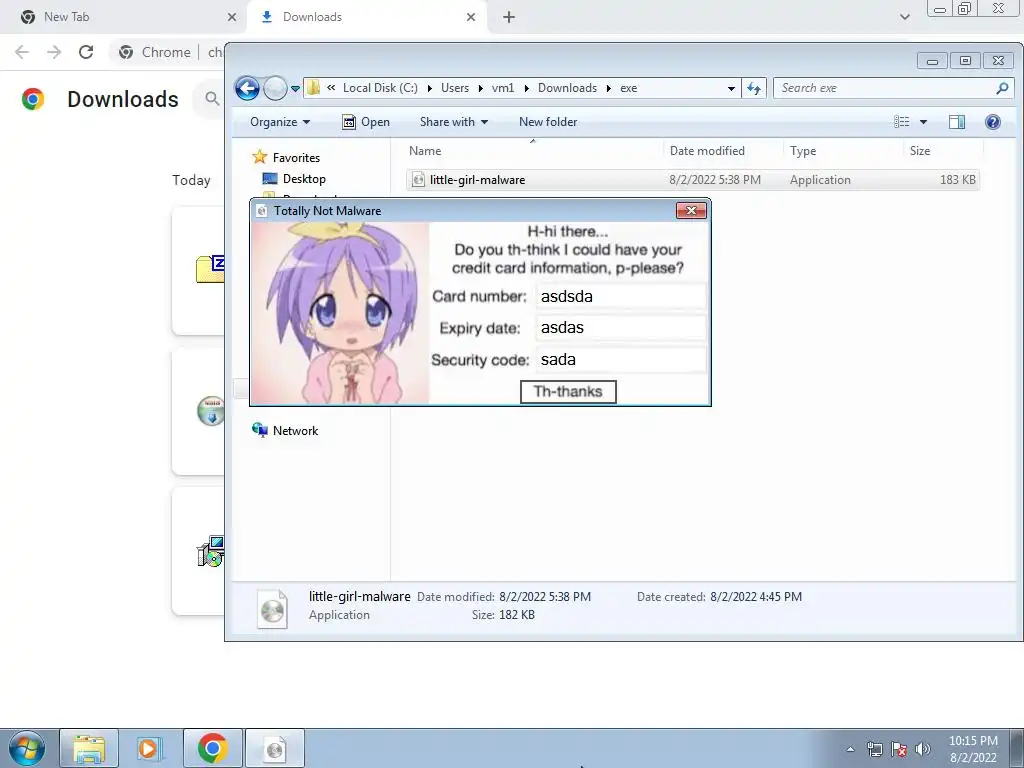
Task: Click the vm1 breadcrumb in address bar
Action: (x=503, y=88)
